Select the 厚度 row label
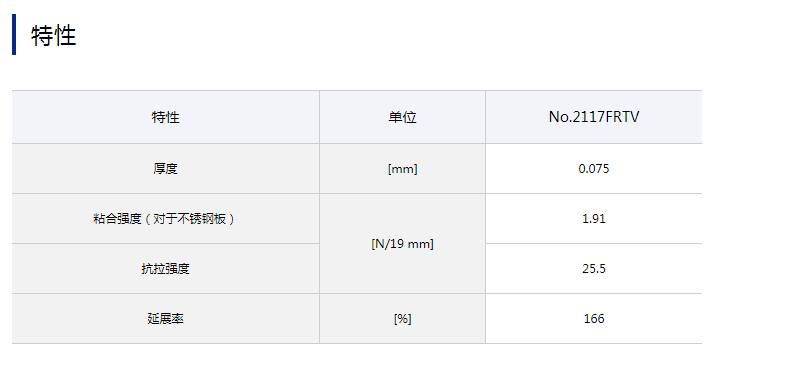 tap(166, 169)
